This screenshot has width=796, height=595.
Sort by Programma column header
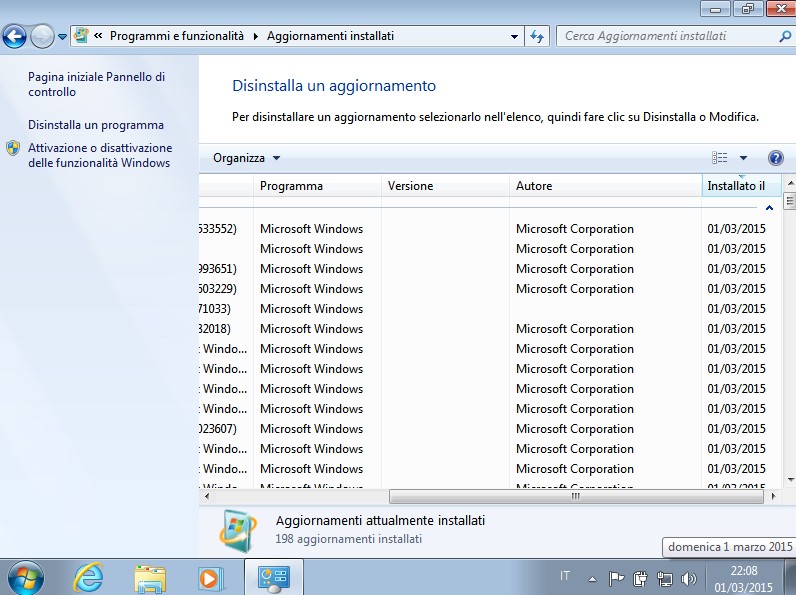pos(317,186)
